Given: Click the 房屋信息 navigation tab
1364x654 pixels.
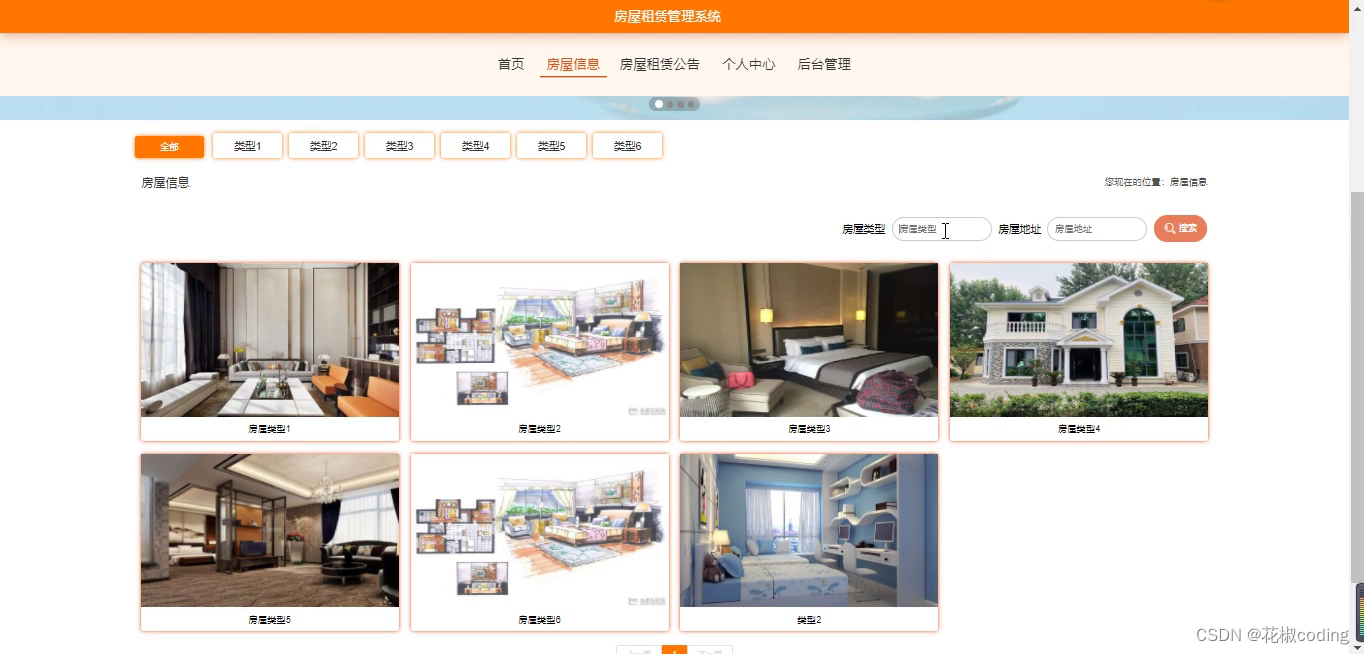Looking at the screenshot, I should coord(572,63).
